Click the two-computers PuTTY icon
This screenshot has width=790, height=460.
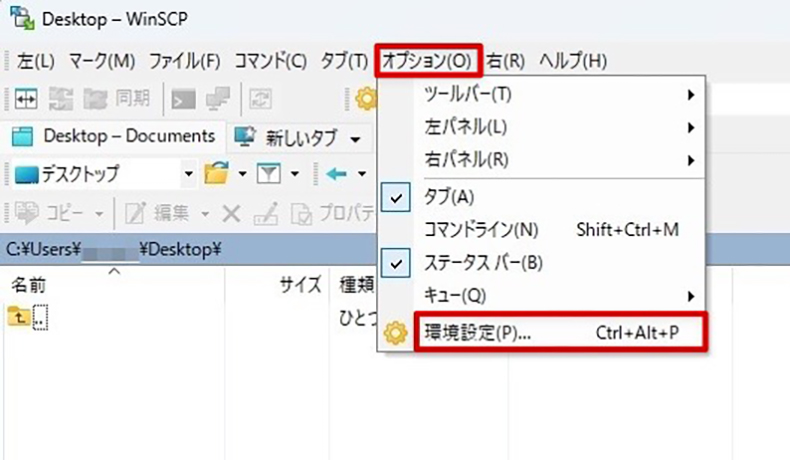tap(218, 99)
